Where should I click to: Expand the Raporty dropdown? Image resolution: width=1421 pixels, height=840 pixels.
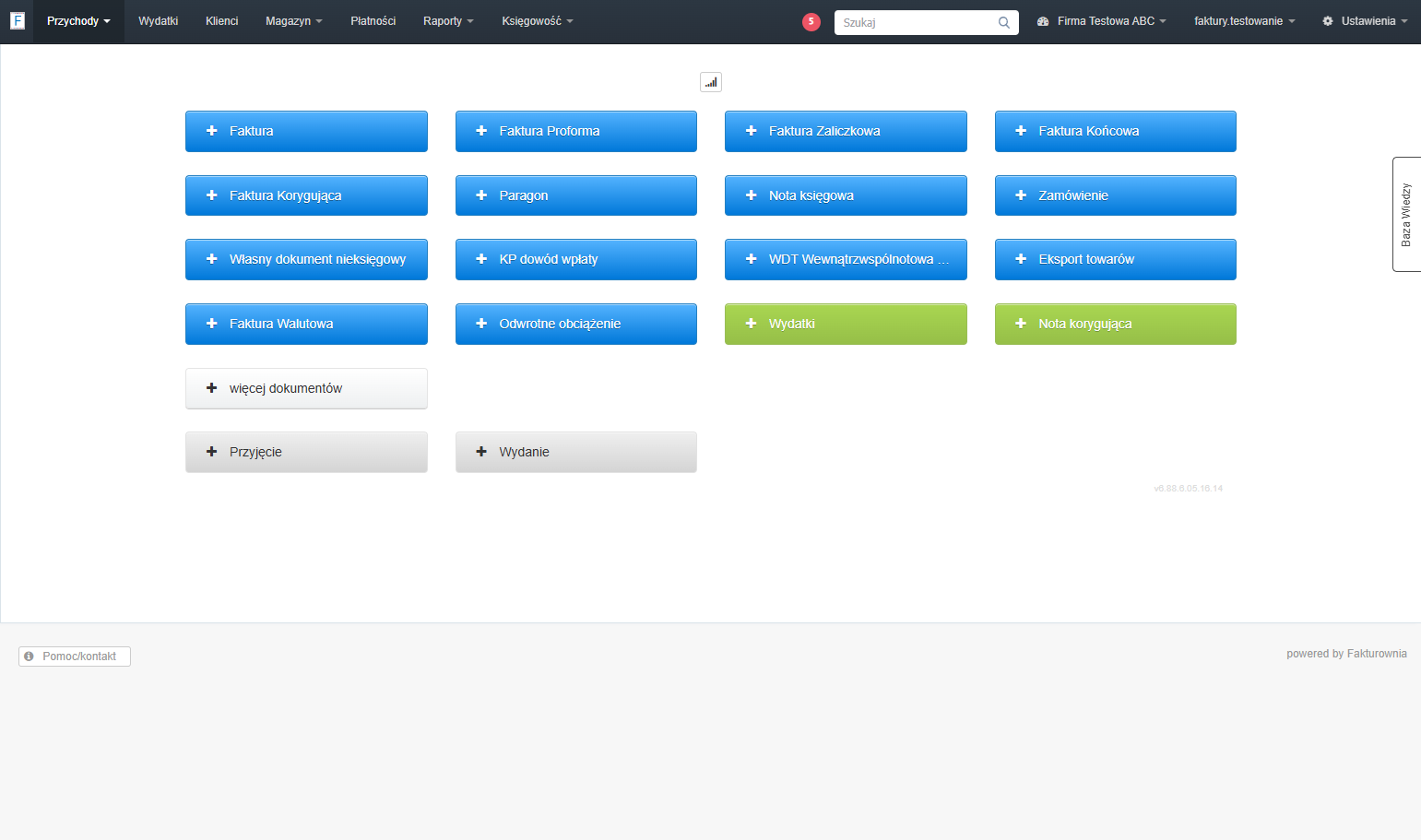click(x=448, y=21)
